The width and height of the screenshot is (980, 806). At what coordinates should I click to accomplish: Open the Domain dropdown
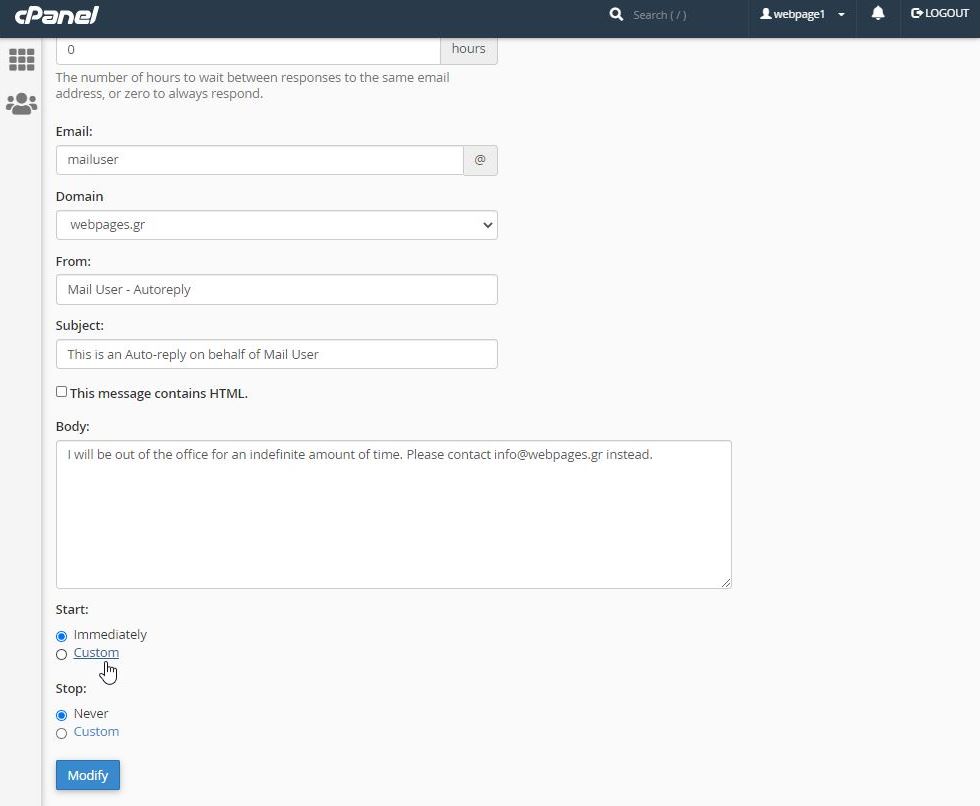pyautogui.click(x=276, y=225)
